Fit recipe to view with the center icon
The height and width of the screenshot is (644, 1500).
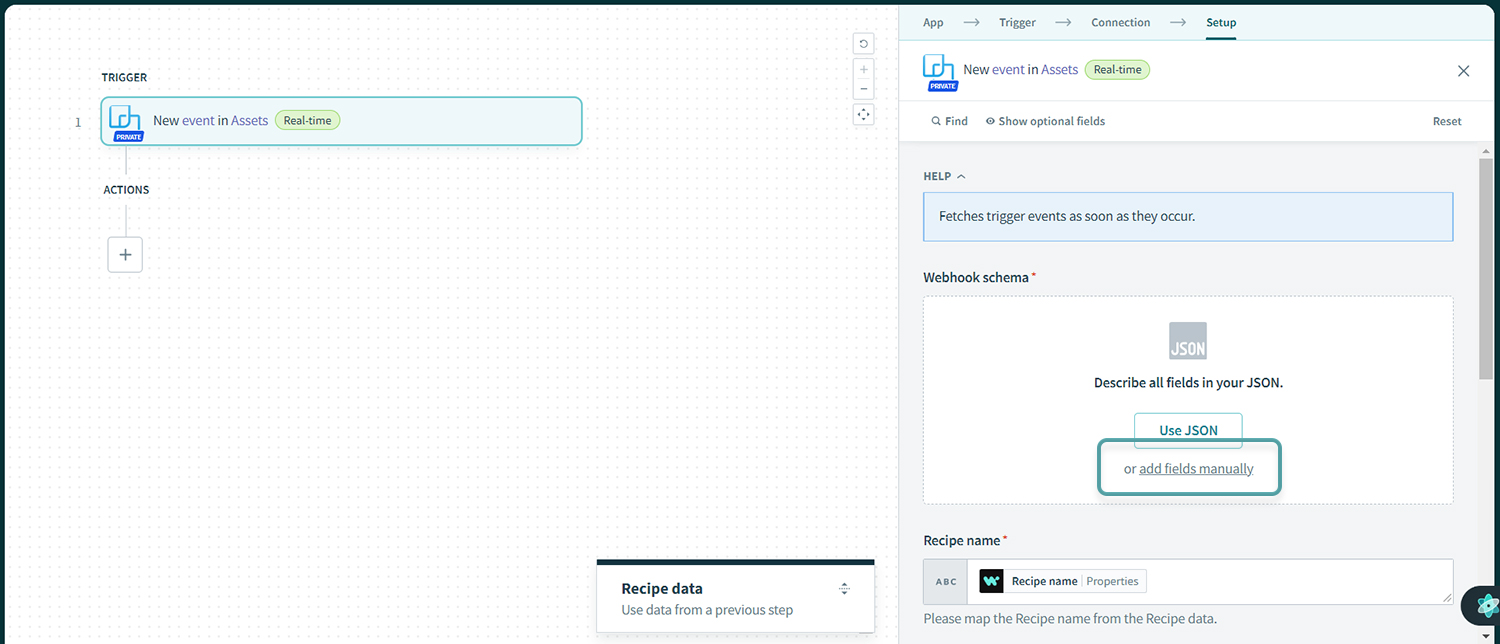(864, 114)
